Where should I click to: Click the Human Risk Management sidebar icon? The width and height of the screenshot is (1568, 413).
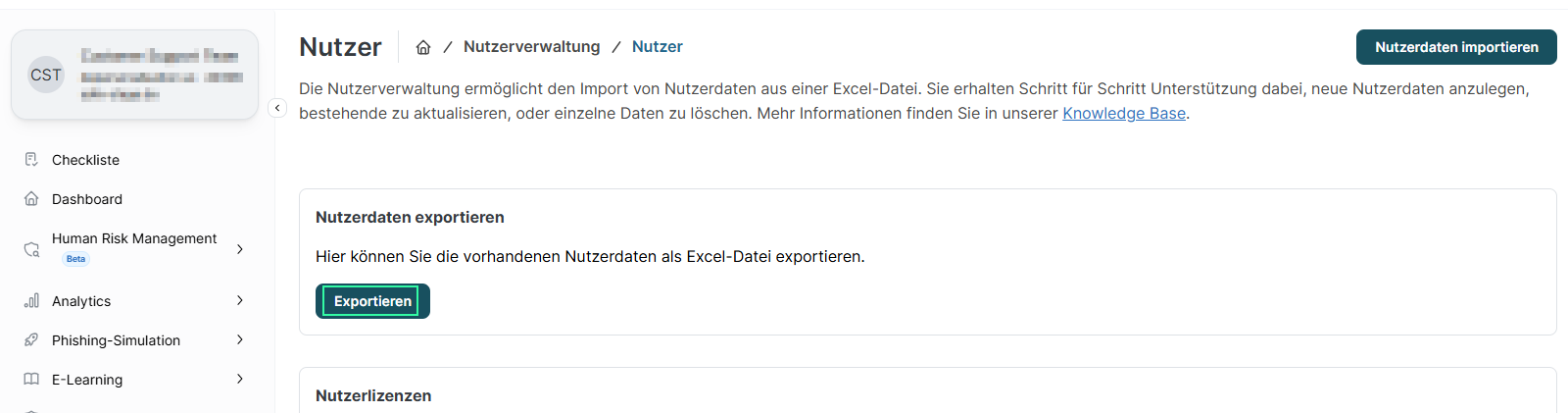coord(31,249)
